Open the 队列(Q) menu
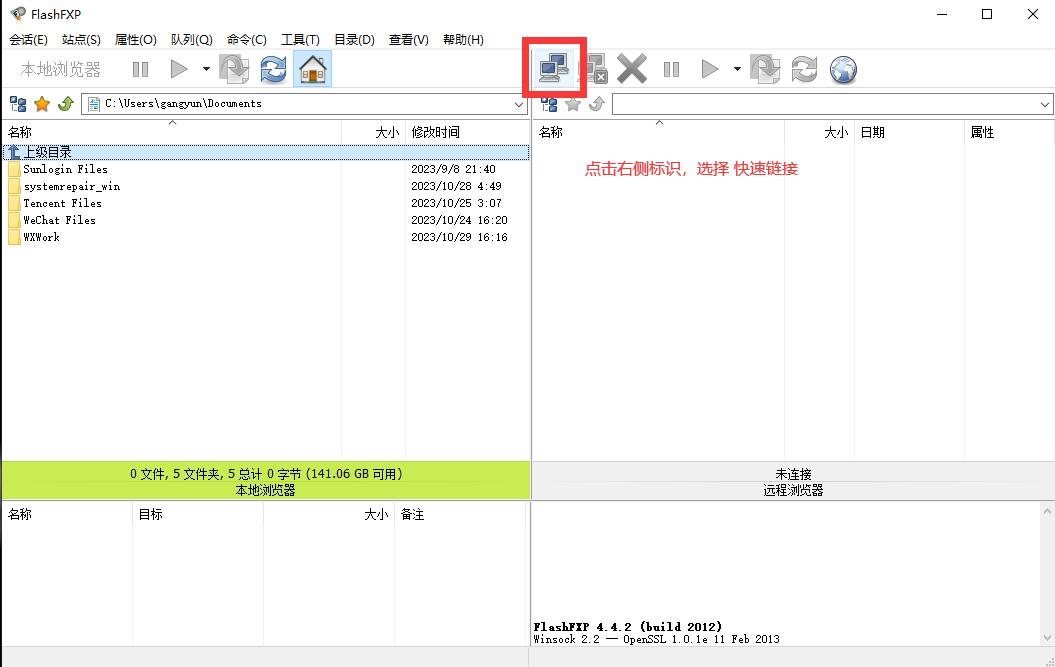 point(191,40)
